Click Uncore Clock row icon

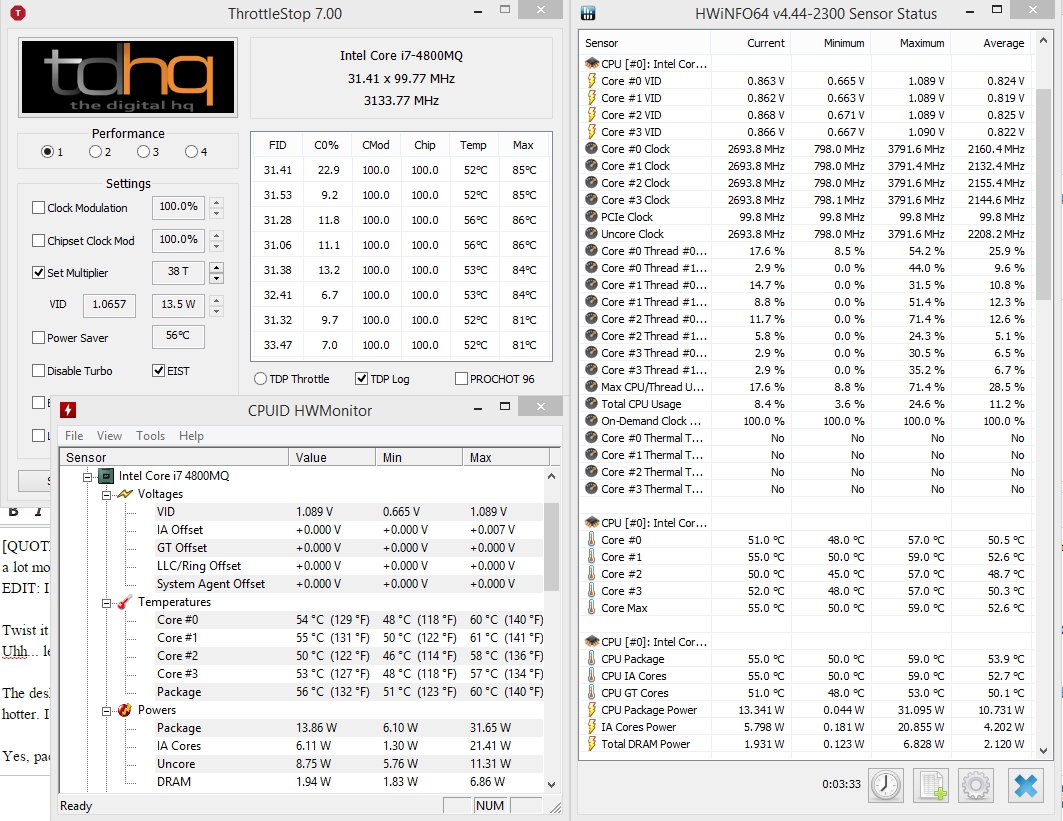click(591, 234)
